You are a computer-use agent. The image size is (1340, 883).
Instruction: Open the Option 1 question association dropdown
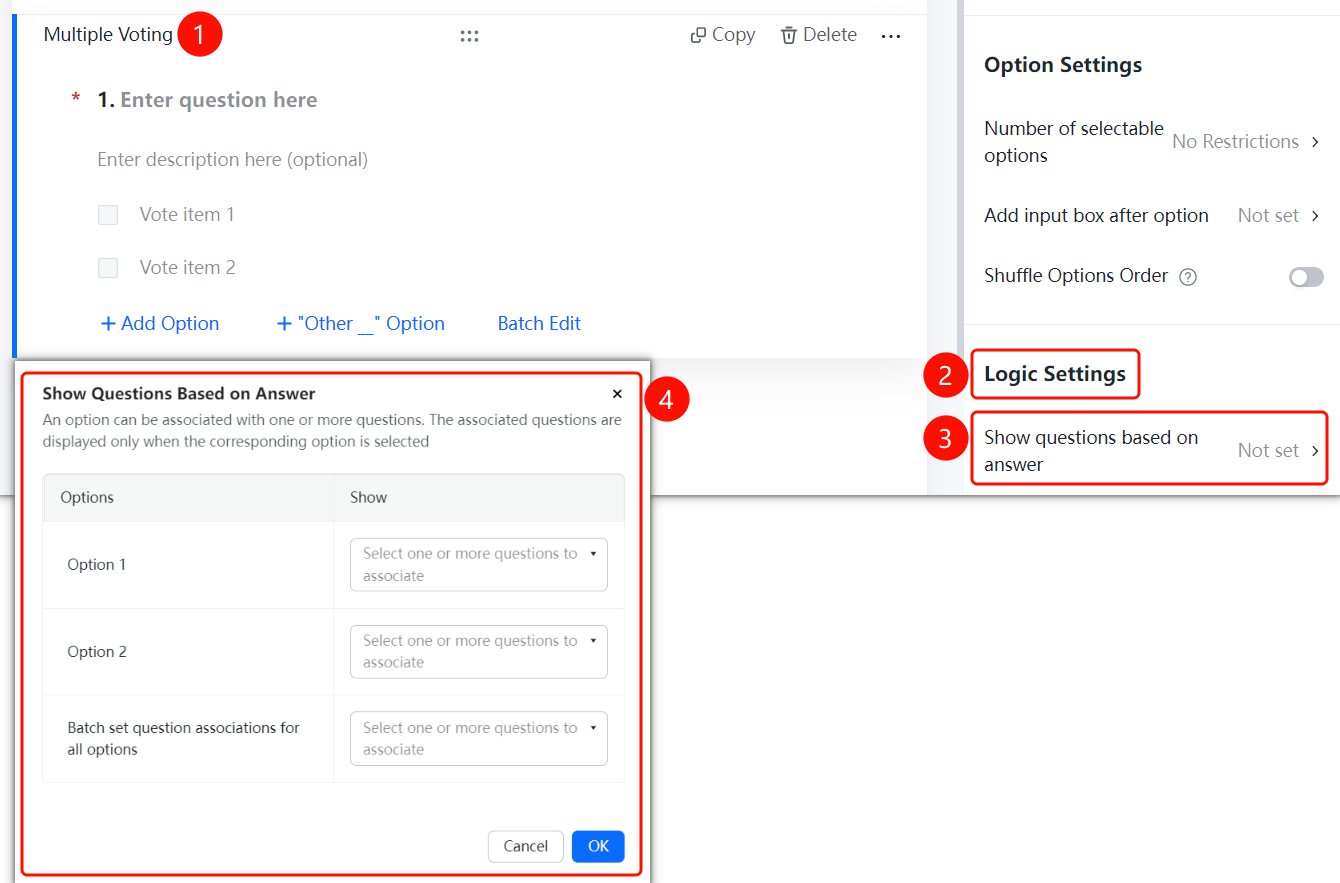[x=479, y=565]
